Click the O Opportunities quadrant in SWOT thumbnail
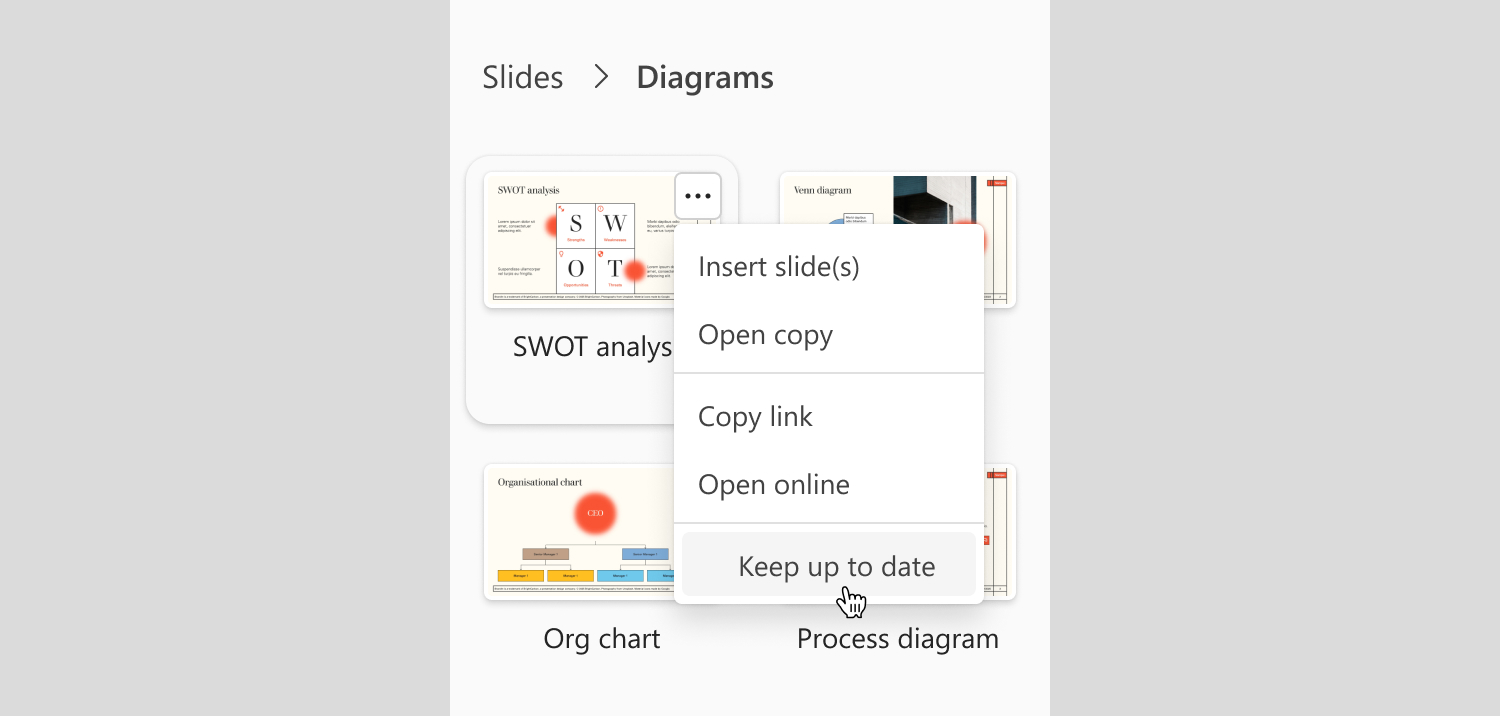Viewport: 1500px width, 716px height. [x=576, y=270]
